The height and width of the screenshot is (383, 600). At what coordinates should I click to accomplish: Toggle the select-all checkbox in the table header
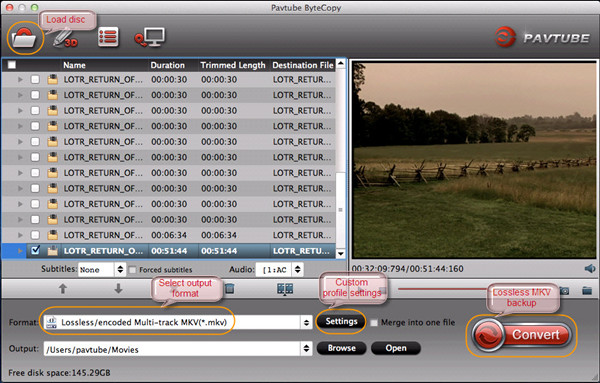pyautogui.click(x=12, y=65)
